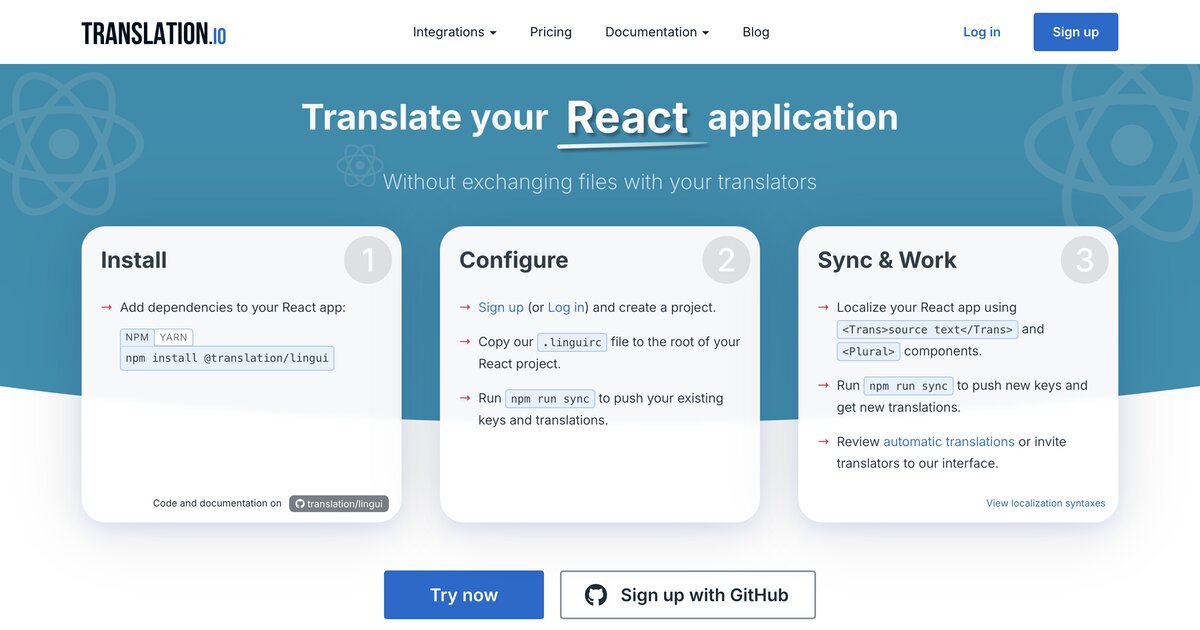Viewport: 1200px width, 630px height.
Task: Click the Translation.io logo
Action: click(154, 33)
